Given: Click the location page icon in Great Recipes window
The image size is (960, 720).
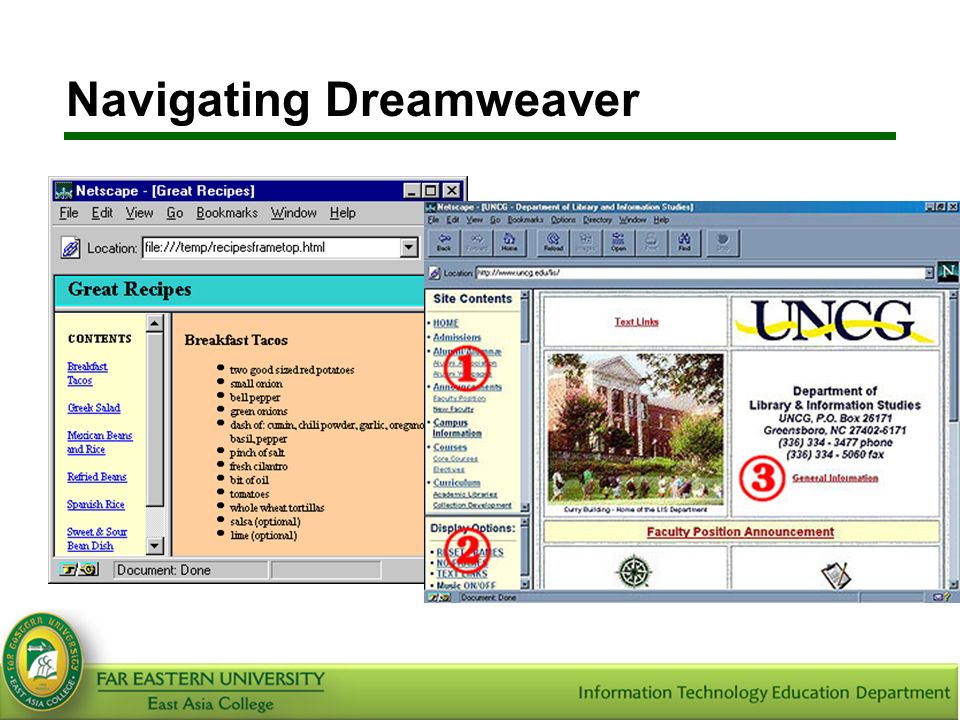Looking at the screenshot, I should point(70,248).
